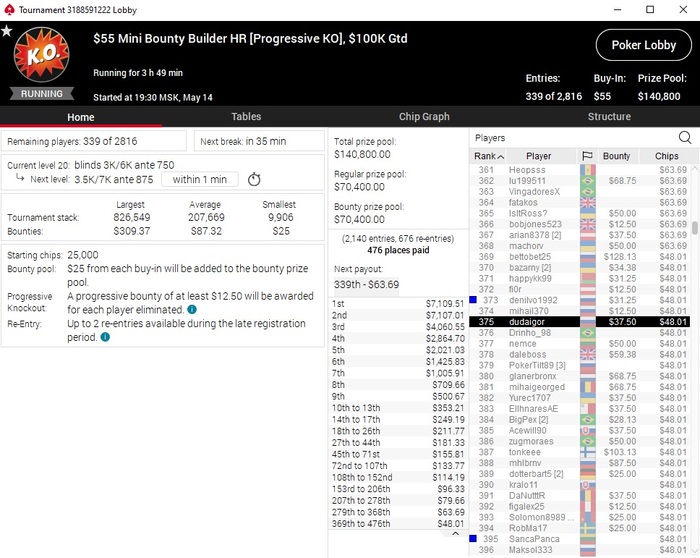Select player mihaigeorged row
Screen dimensions: 700x558
pyautogui.click(x=579, y=387)
